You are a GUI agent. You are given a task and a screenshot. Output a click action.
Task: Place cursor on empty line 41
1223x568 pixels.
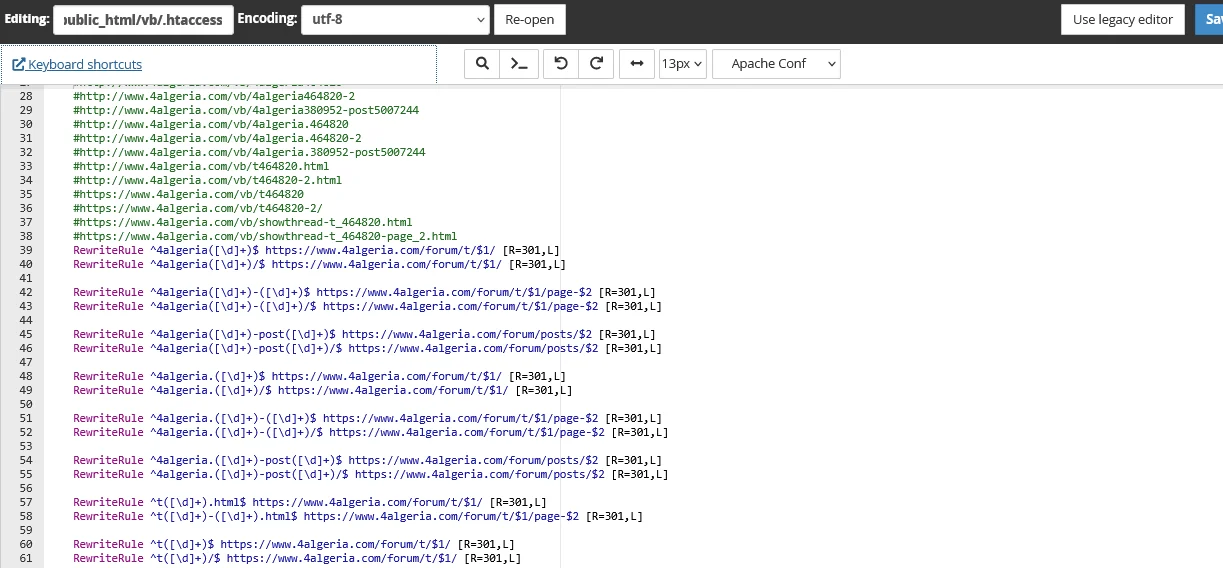click(x=300, y=278)
